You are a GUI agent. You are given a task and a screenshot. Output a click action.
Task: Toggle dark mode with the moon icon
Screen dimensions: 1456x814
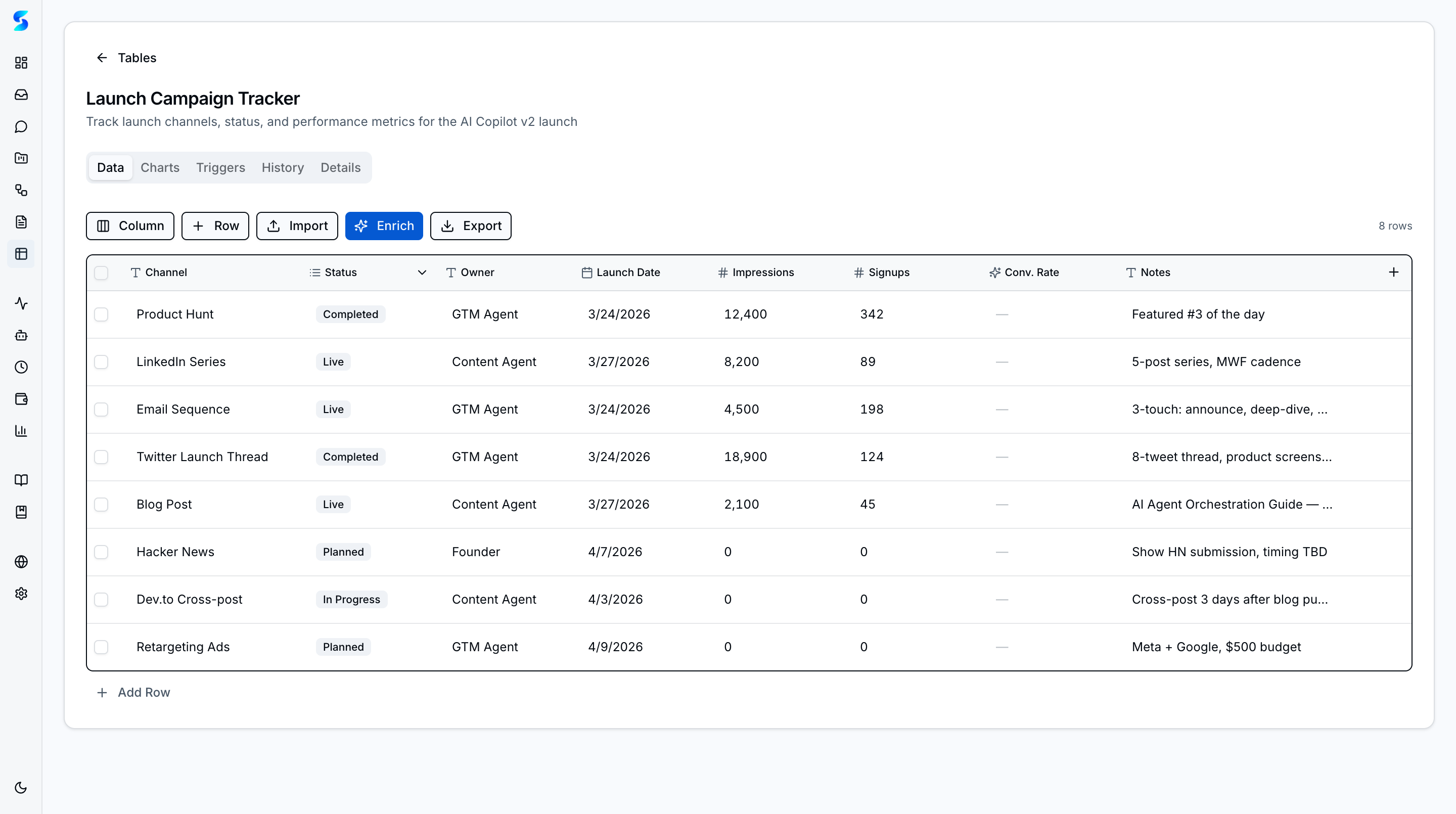[21, 787]
